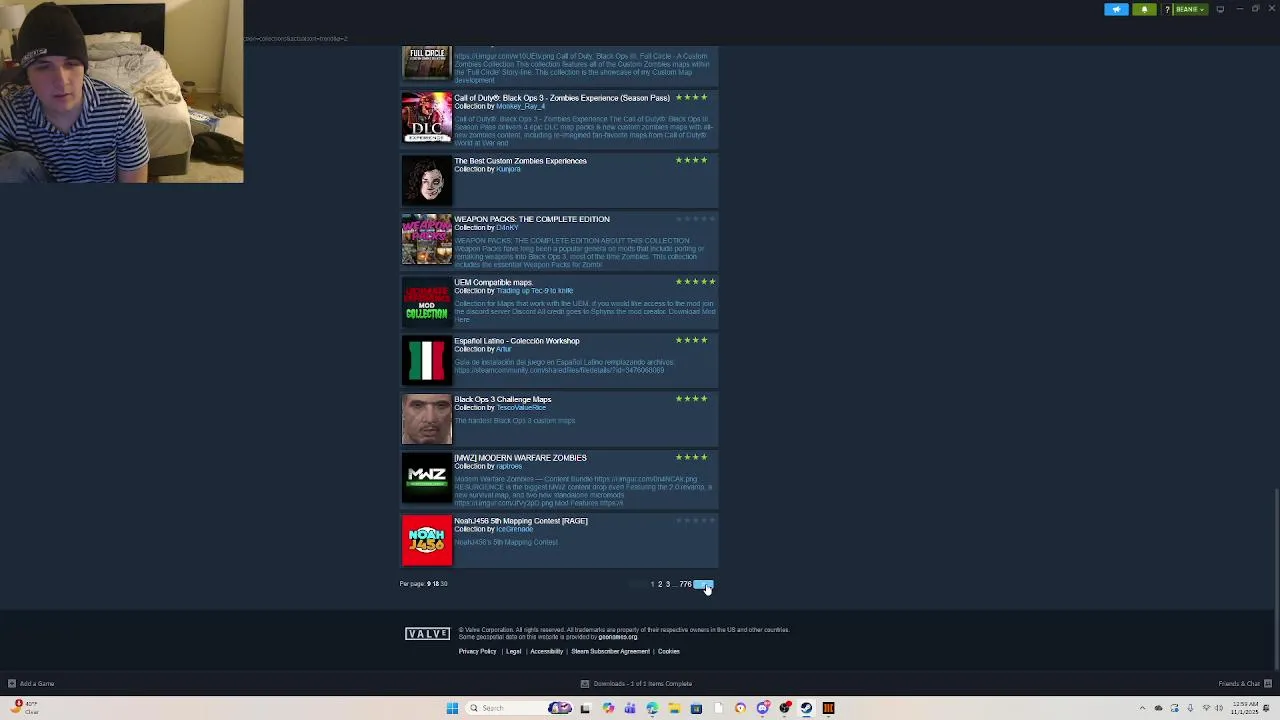
Task: Click the Valve logo in footer
Action: [x=428, y=634]
